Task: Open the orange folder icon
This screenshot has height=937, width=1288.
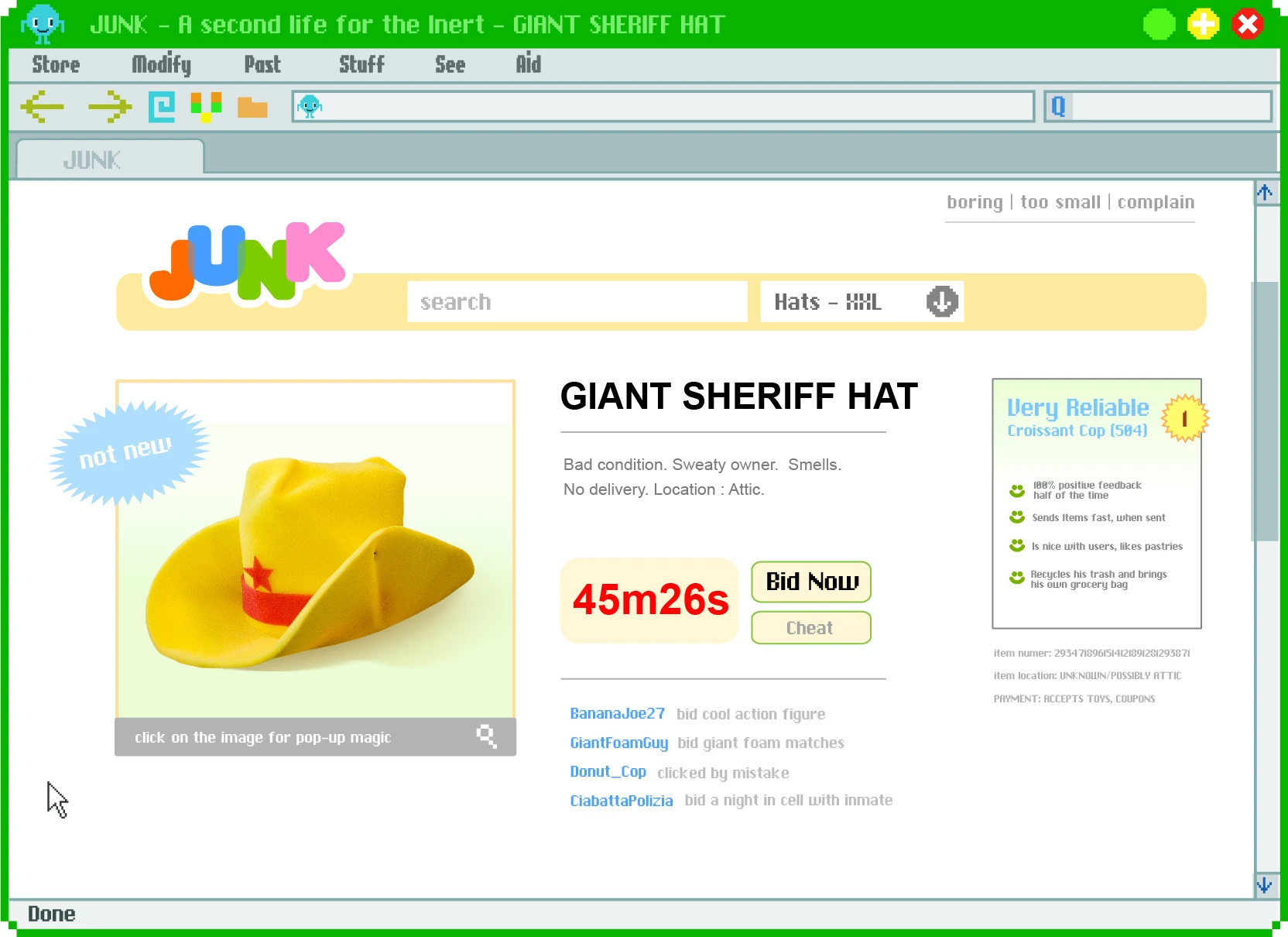Action: tap(252, 108)
